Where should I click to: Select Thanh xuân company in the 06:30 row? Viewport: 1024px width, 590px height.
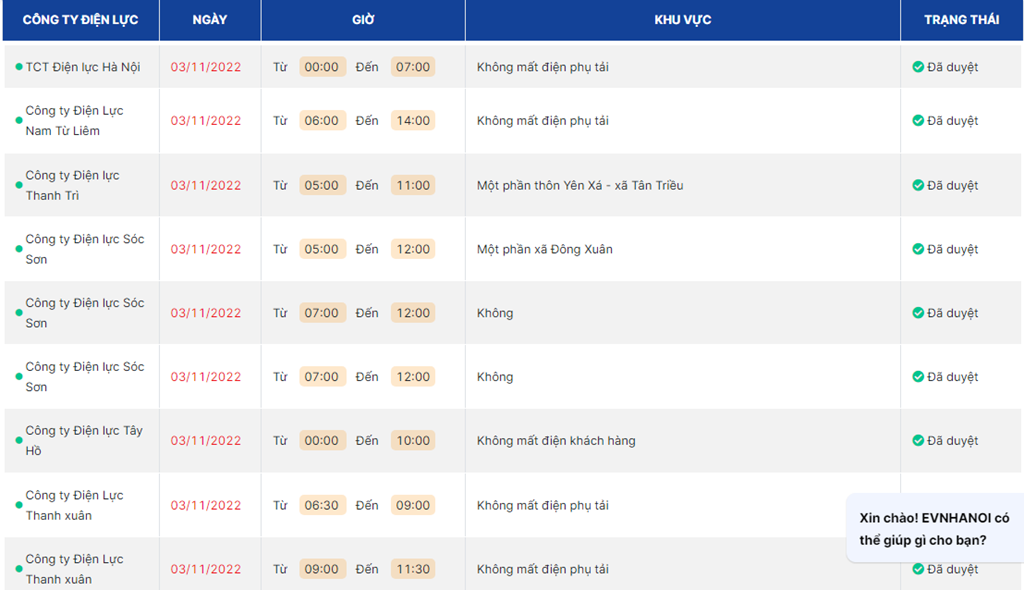pyautogui.click(x=74, y=505)
